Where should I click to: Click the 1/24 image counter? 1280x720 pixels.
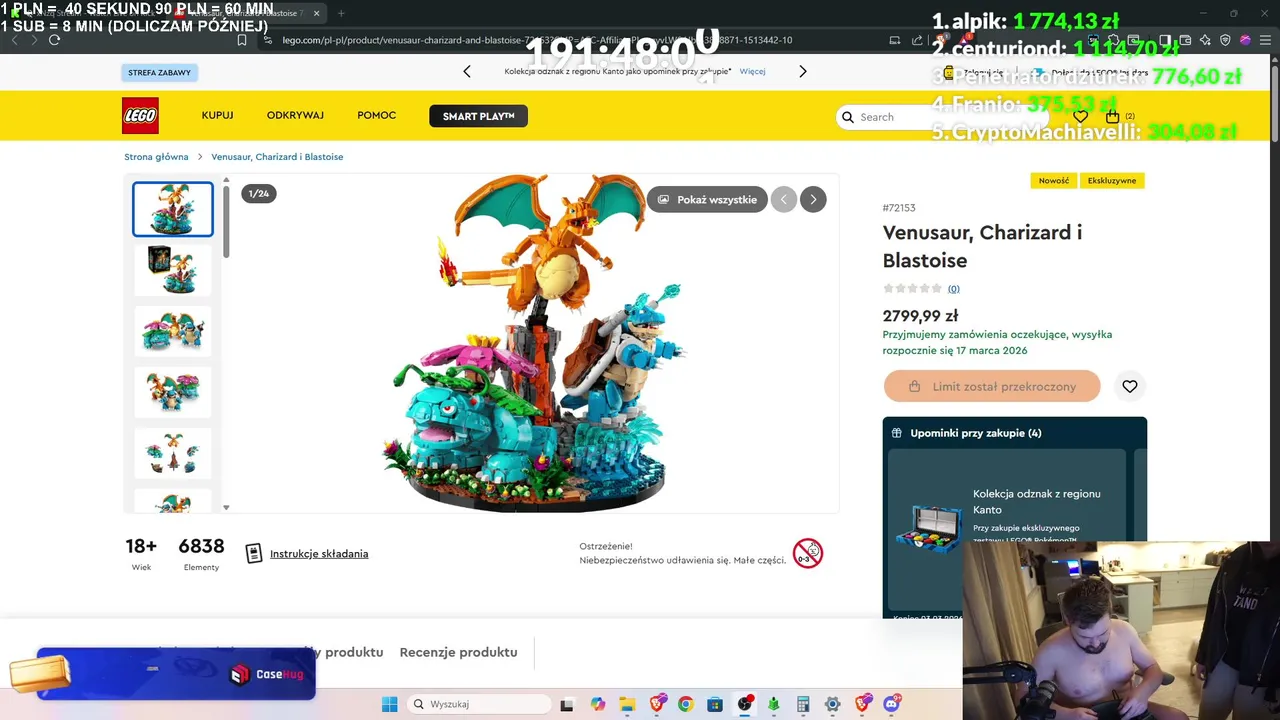(259, 193)
